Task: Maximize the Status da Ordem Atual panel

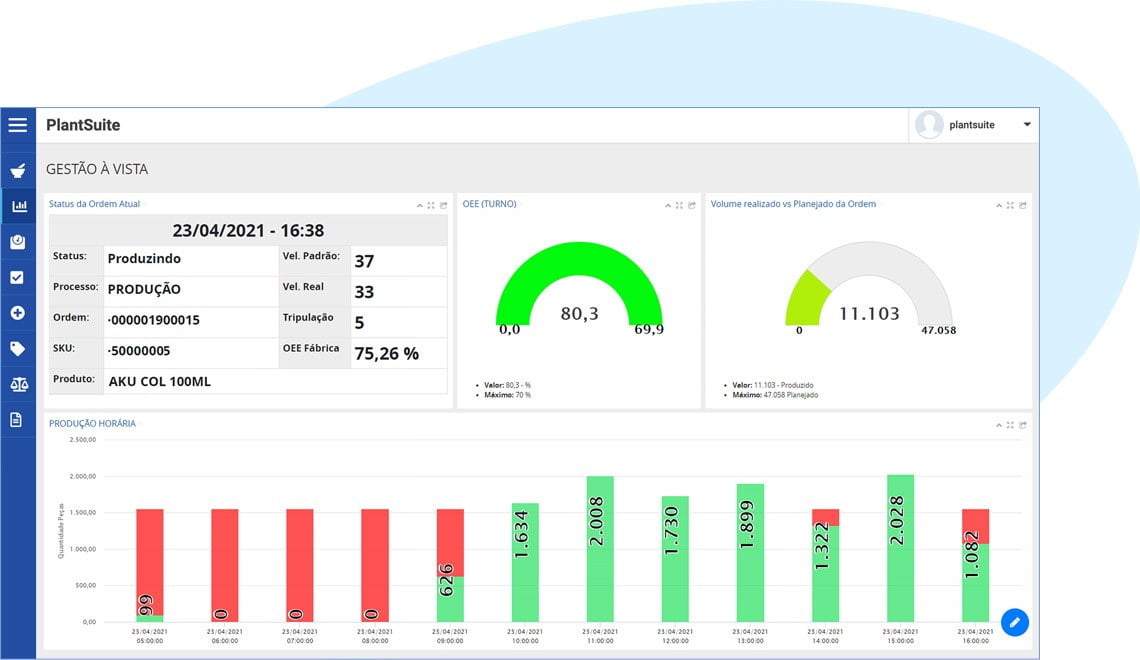Action: point(431,206)
